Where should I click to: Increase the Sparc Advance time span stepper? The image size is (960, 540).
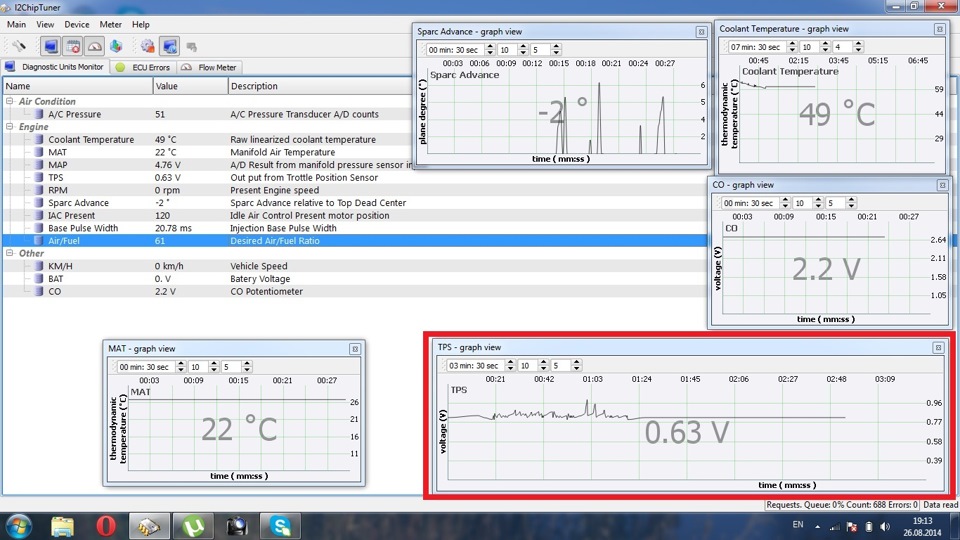(490, 47)
